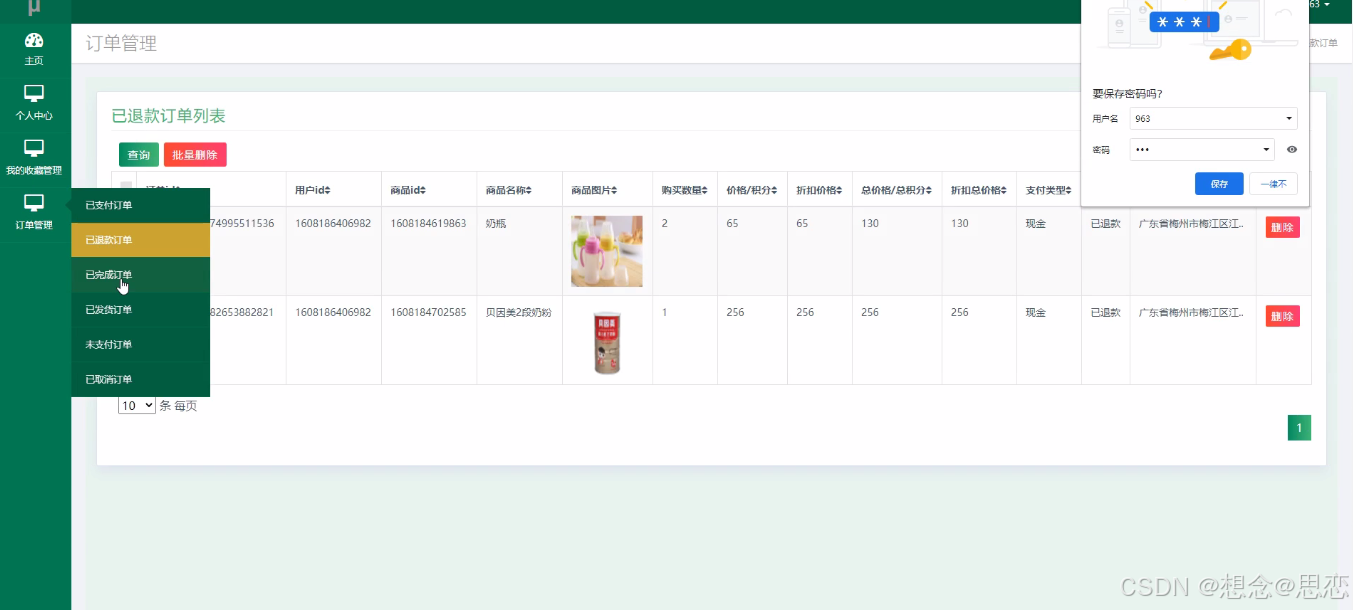Click the product name 贝因美2段奶粉 cell
Viewport: 1353px width, 610px height.
coord(518,313)
